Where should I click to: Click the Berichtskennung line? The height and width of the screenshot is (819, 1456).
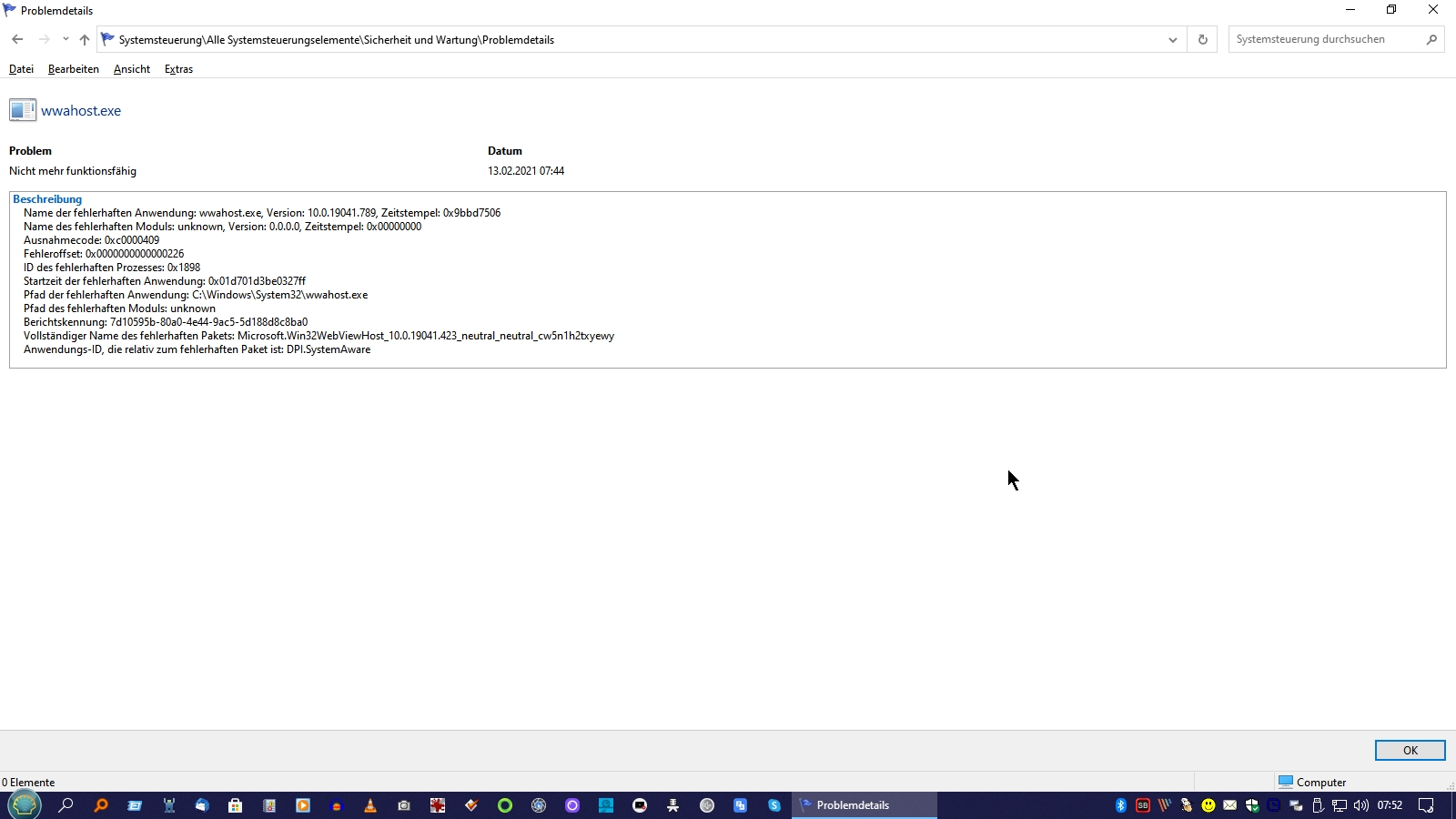(x=166, y=322)
